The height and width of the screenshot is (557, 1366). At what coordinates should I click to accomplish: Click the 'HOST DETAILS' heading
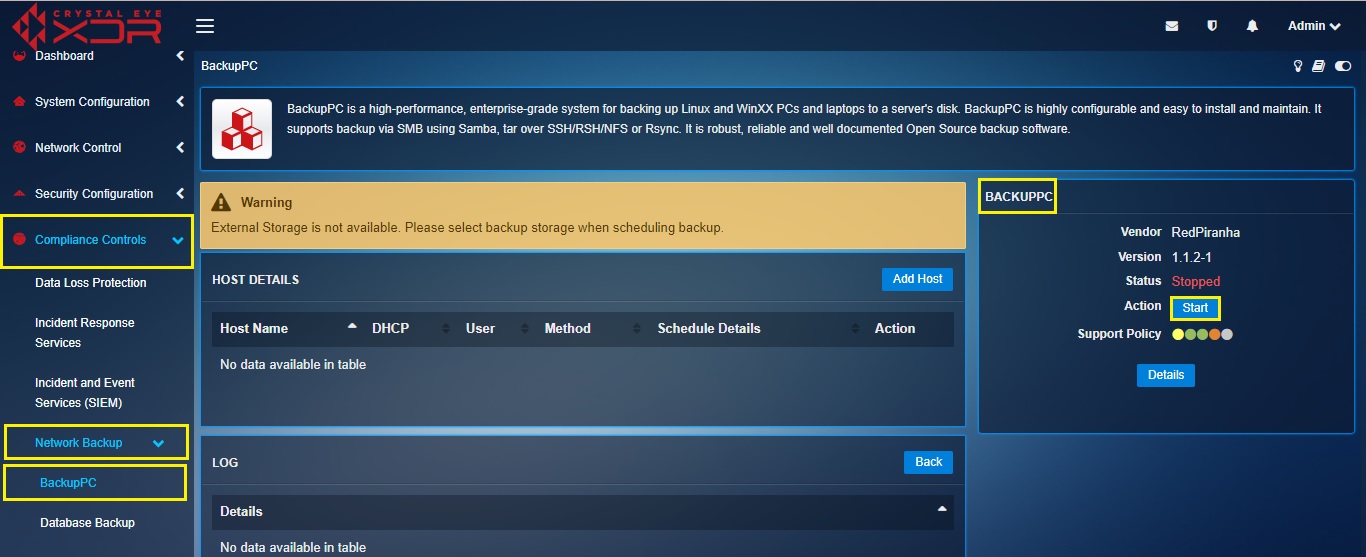point(255,280)
